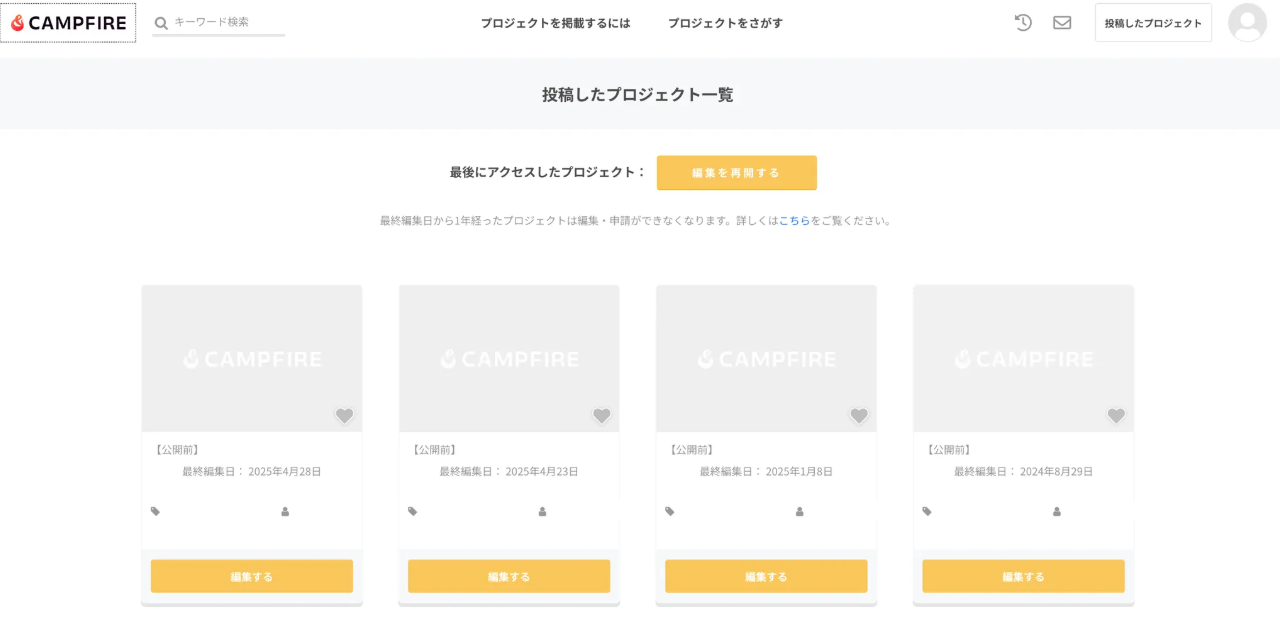
Task: Click the search magnifier icon
Action: pos(161,23)
